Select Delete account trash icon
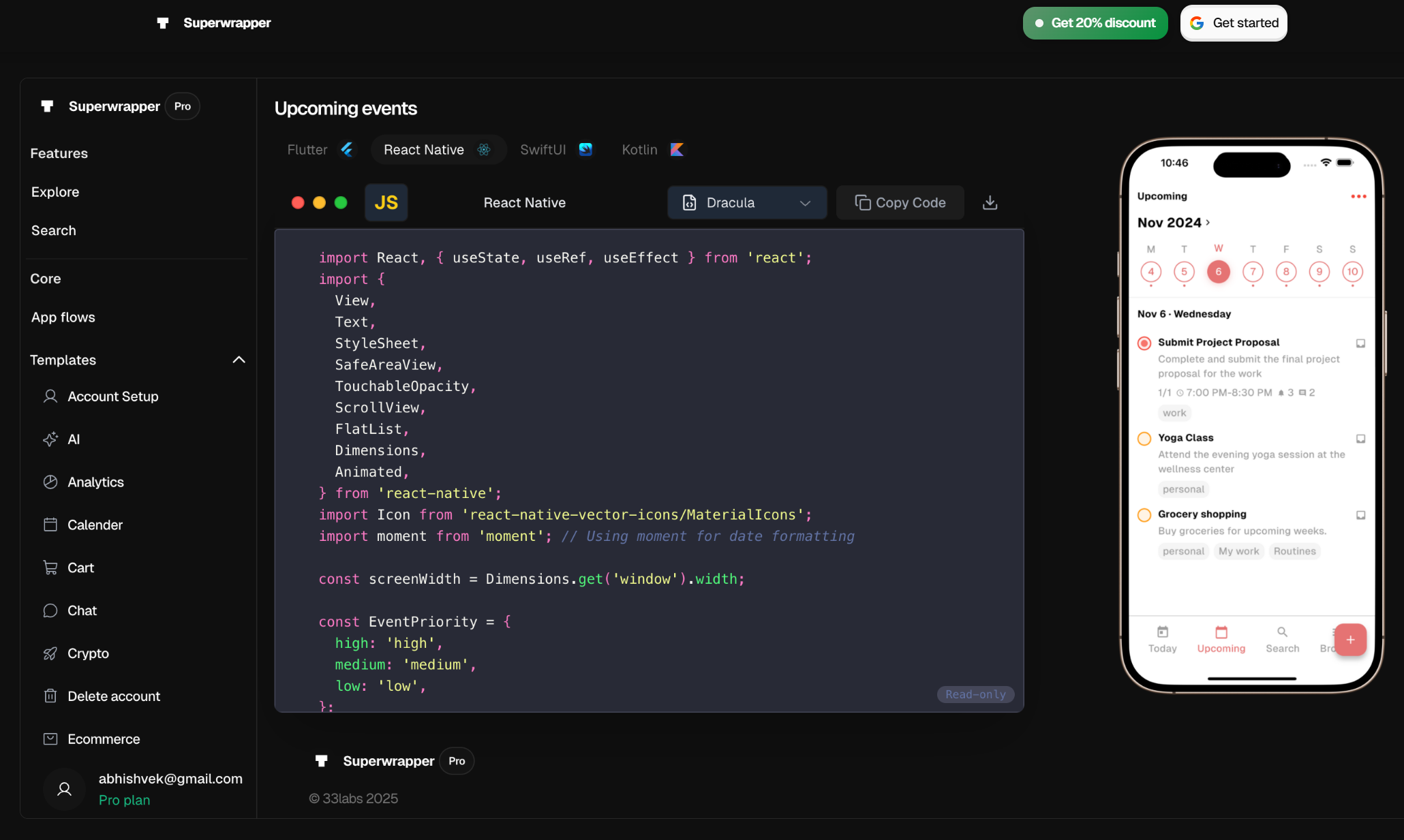 pos(50,696)
